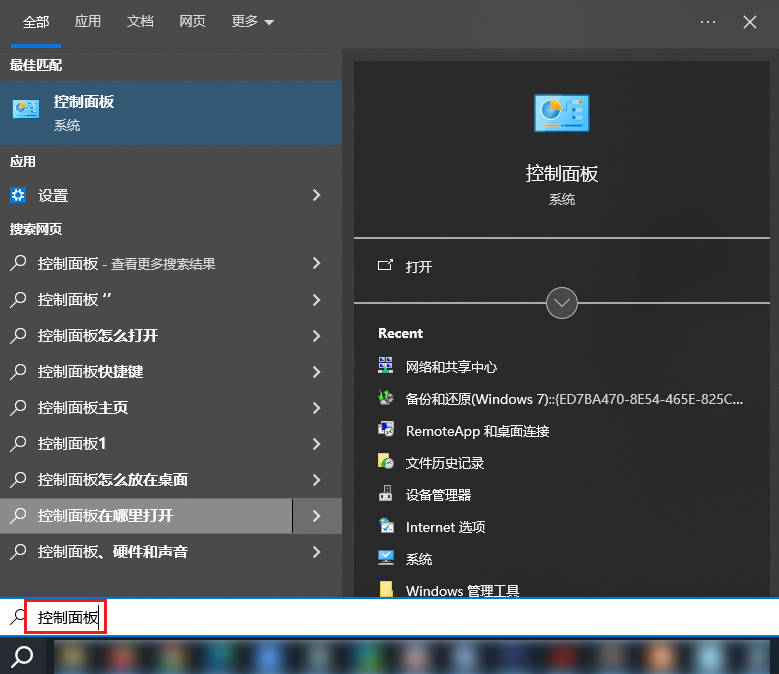Expand arrow beside 控制面板怎么放在桌面
This screenshot has width=779, height=674.
pyautogui.click(x=316, y=480)
